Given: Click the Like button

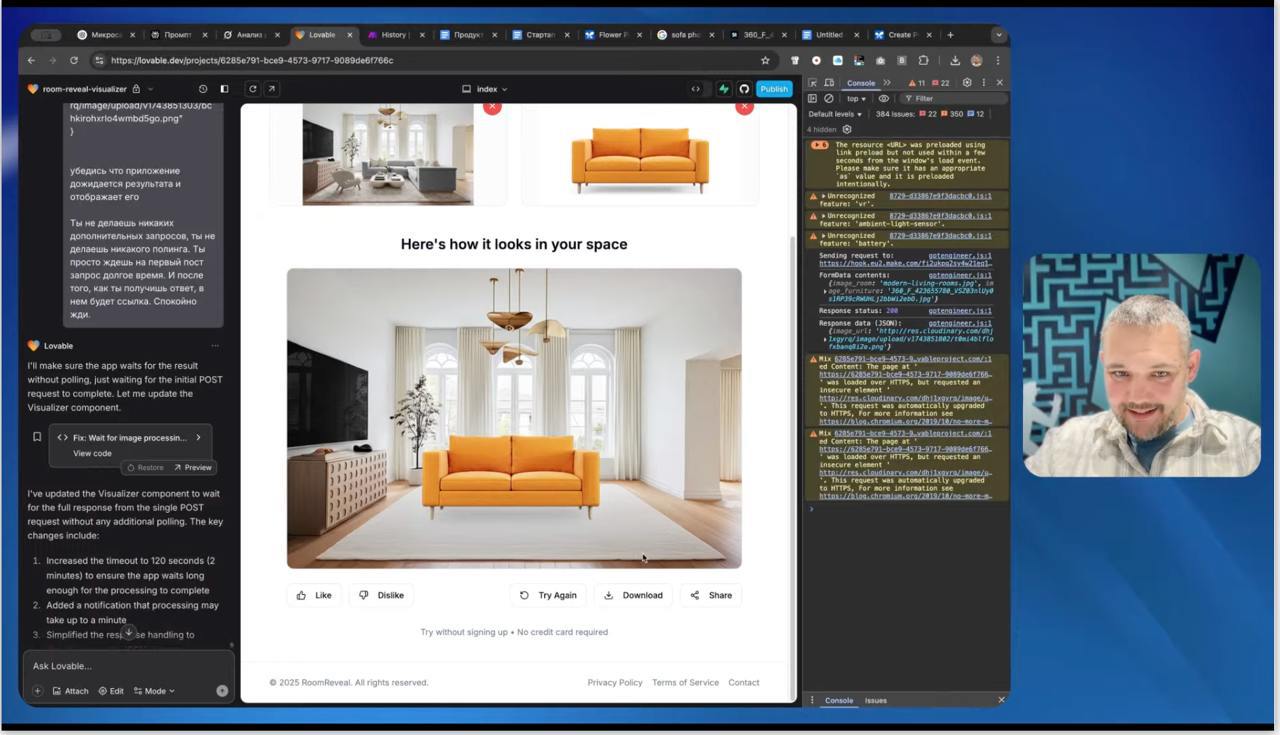Looking at the screenshot, I should click(314, 595).
